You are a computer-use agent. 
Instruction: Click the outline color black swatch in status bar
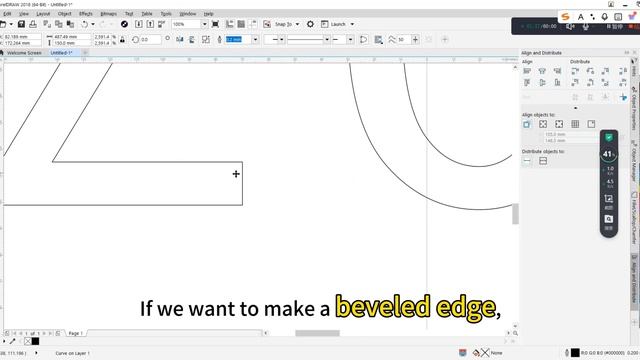575,353
